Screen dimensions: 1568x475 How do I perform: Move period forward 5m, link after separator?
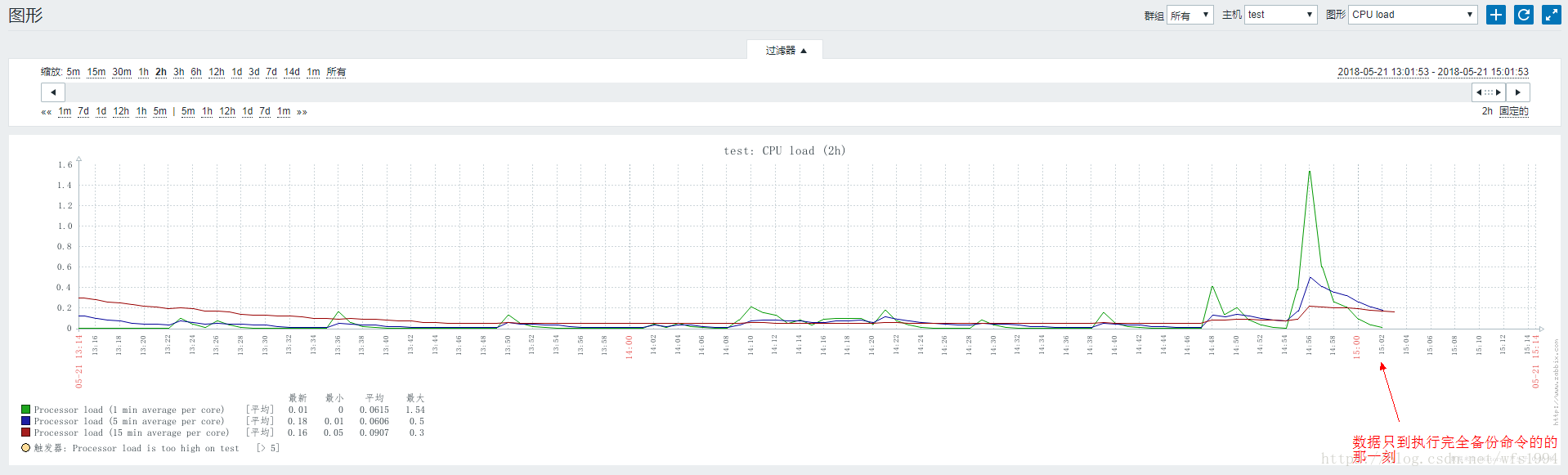coord(188,111)
